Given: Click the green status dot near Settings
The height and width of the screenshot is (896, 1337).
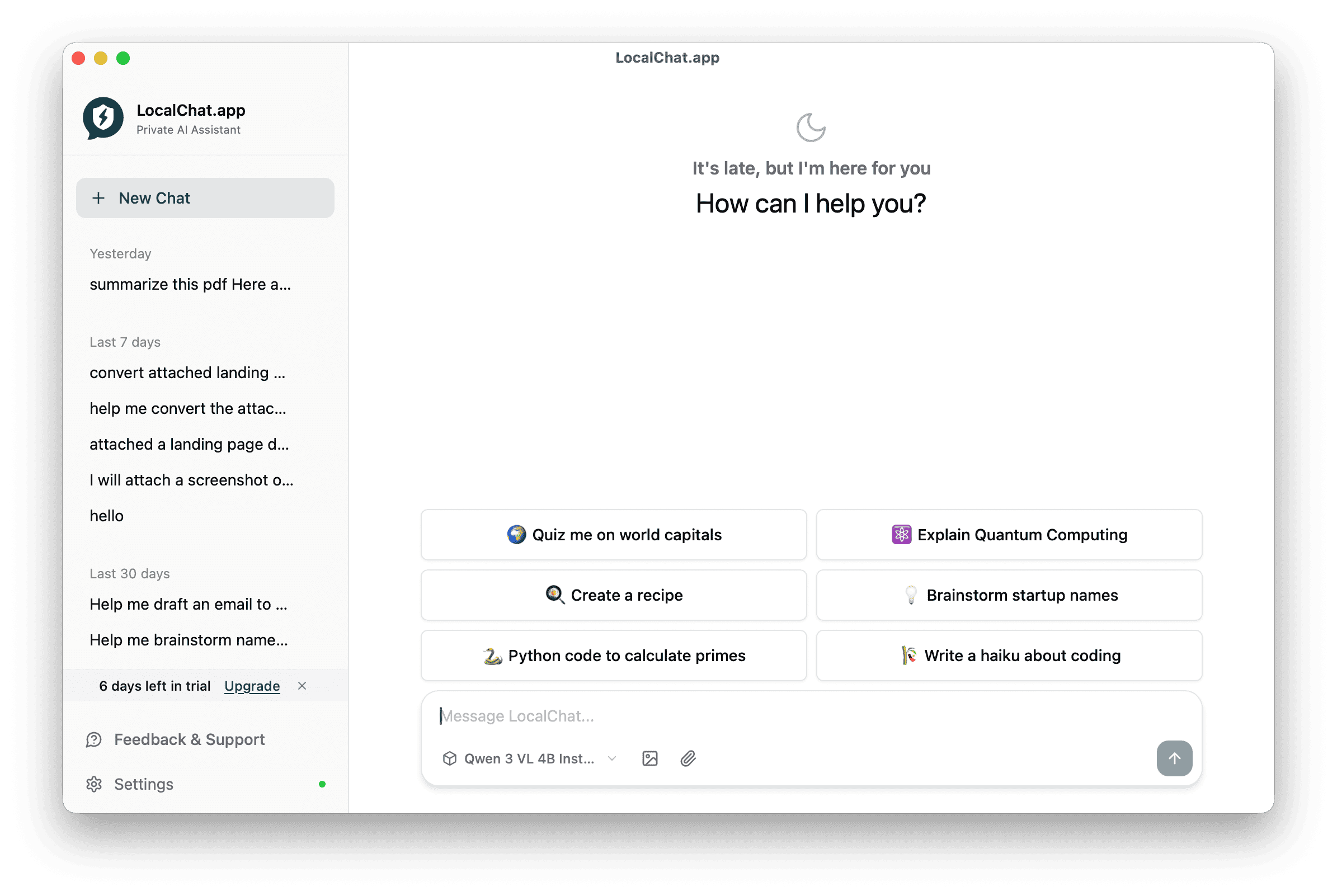Looking at the screenshot, I should coord(322,784).
